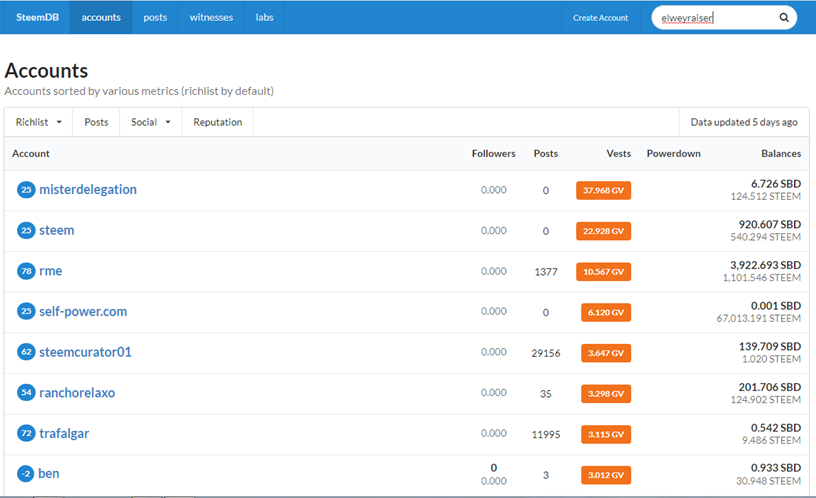Click the reputation badge 62 beside steemcurator01
816x498 pixels.
26,352
